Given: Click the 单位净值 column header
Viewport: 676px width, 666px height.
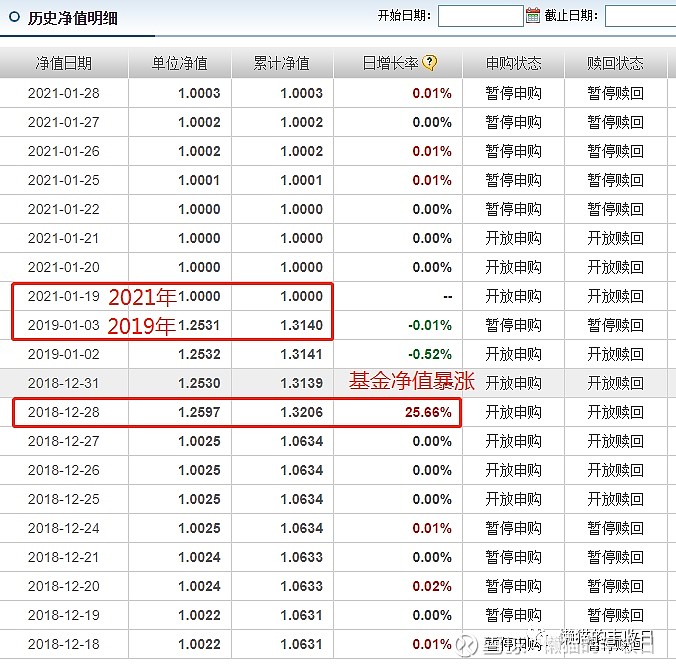Looking at the screenshot, I should (x=180, y=63).
